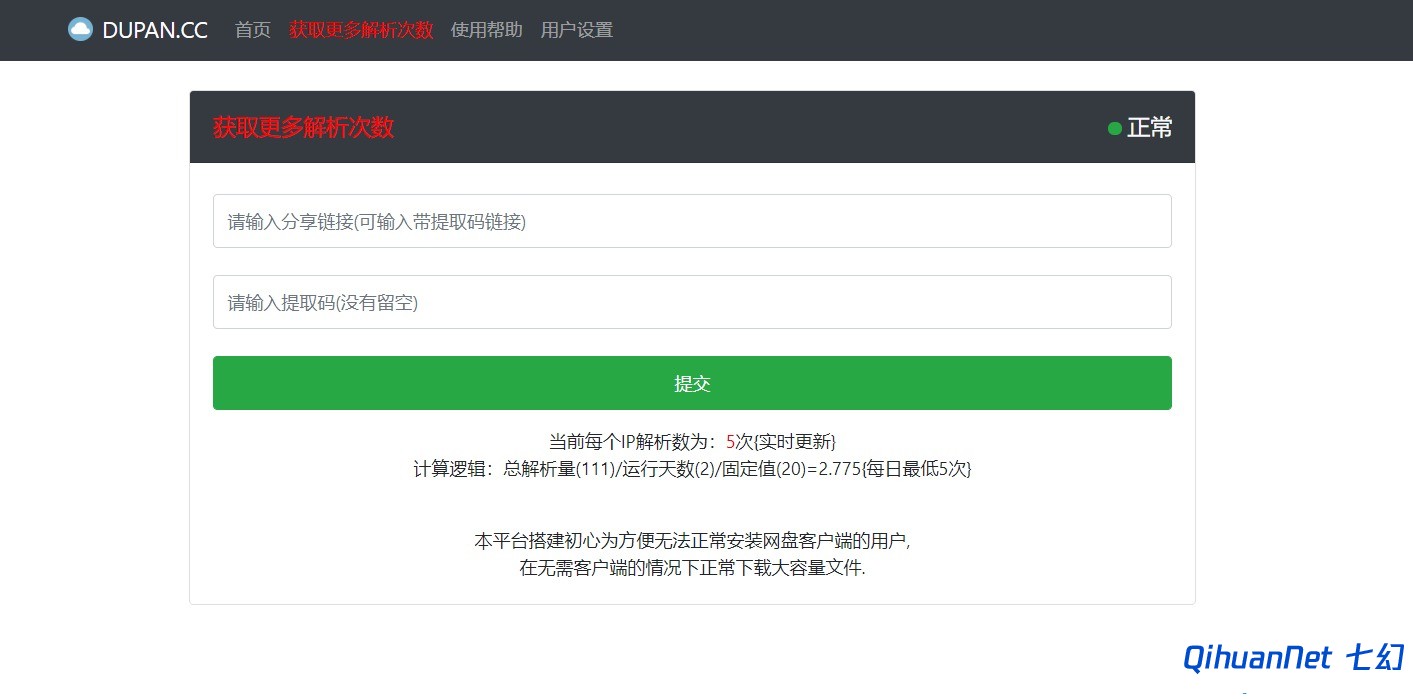1413x699 pixels.
Task: Open the DUPAN.CC brand link
Action: pyautogui.click(x=138, y=30)
